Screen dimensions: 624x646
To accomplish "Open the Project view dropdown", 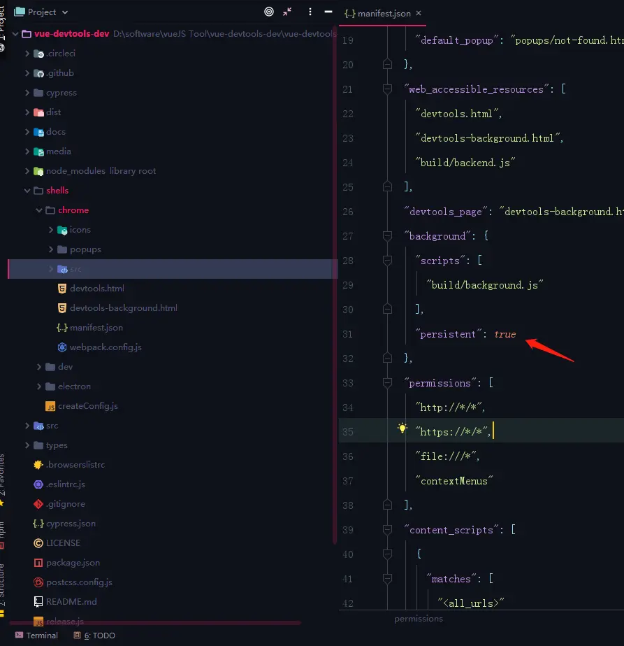I will (41, 12).
